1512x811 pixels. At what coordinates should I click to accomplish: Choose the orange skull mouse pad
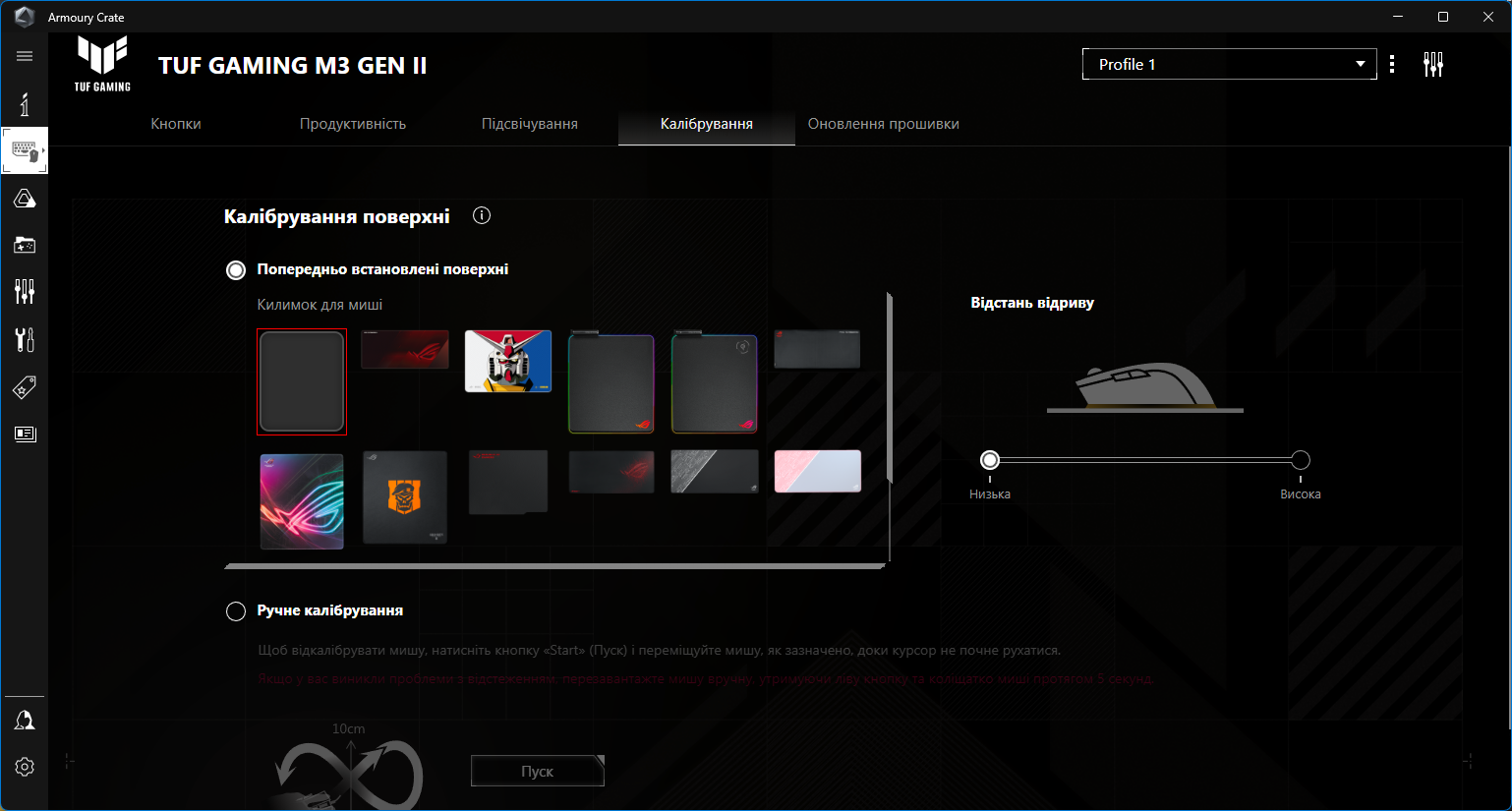point(405,497)
